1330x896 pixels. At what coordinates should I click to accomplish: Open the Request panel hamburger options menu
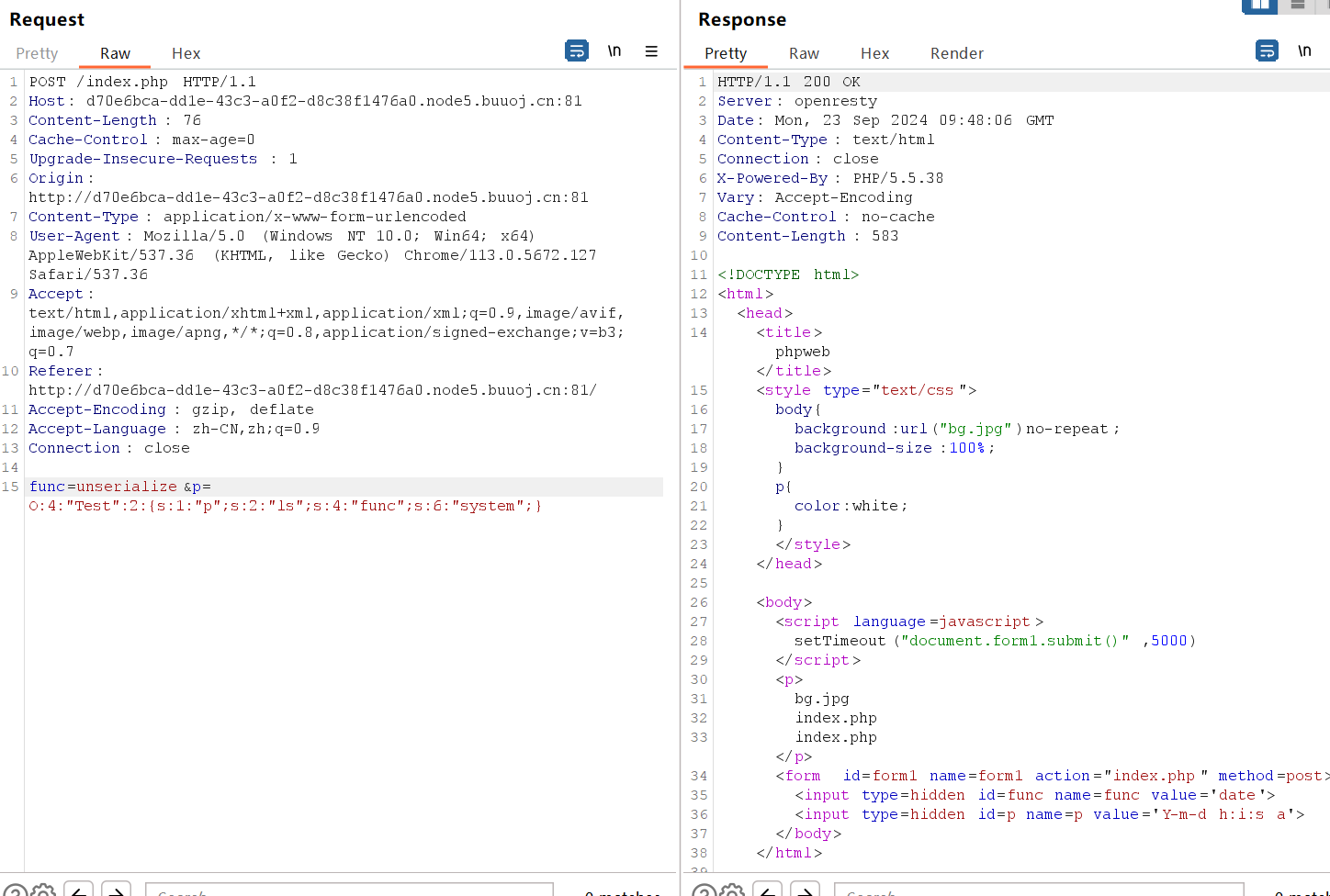point(651,51)
